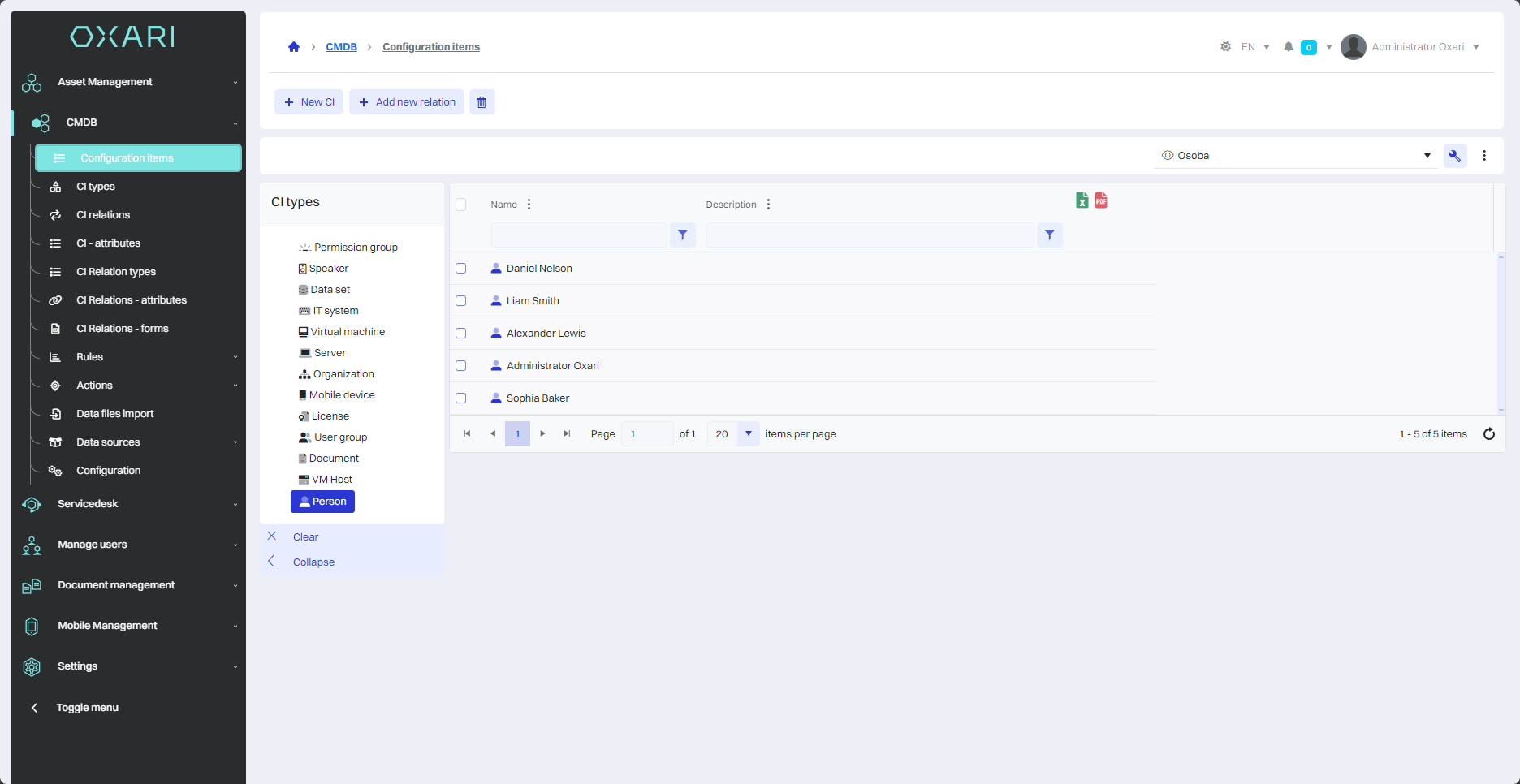
Task: Refresh the items list
Action: click(x=1488, y=434)
